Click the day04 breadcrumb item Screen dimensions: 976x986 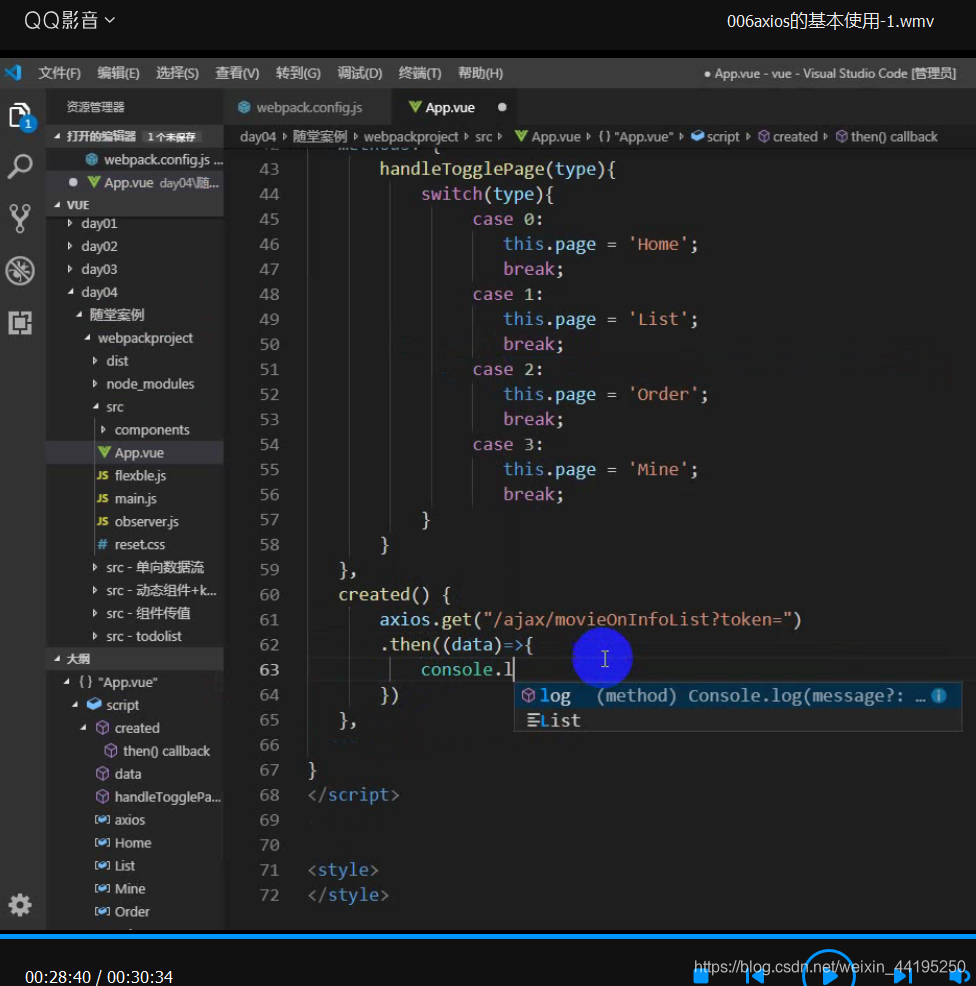(258, 136)
